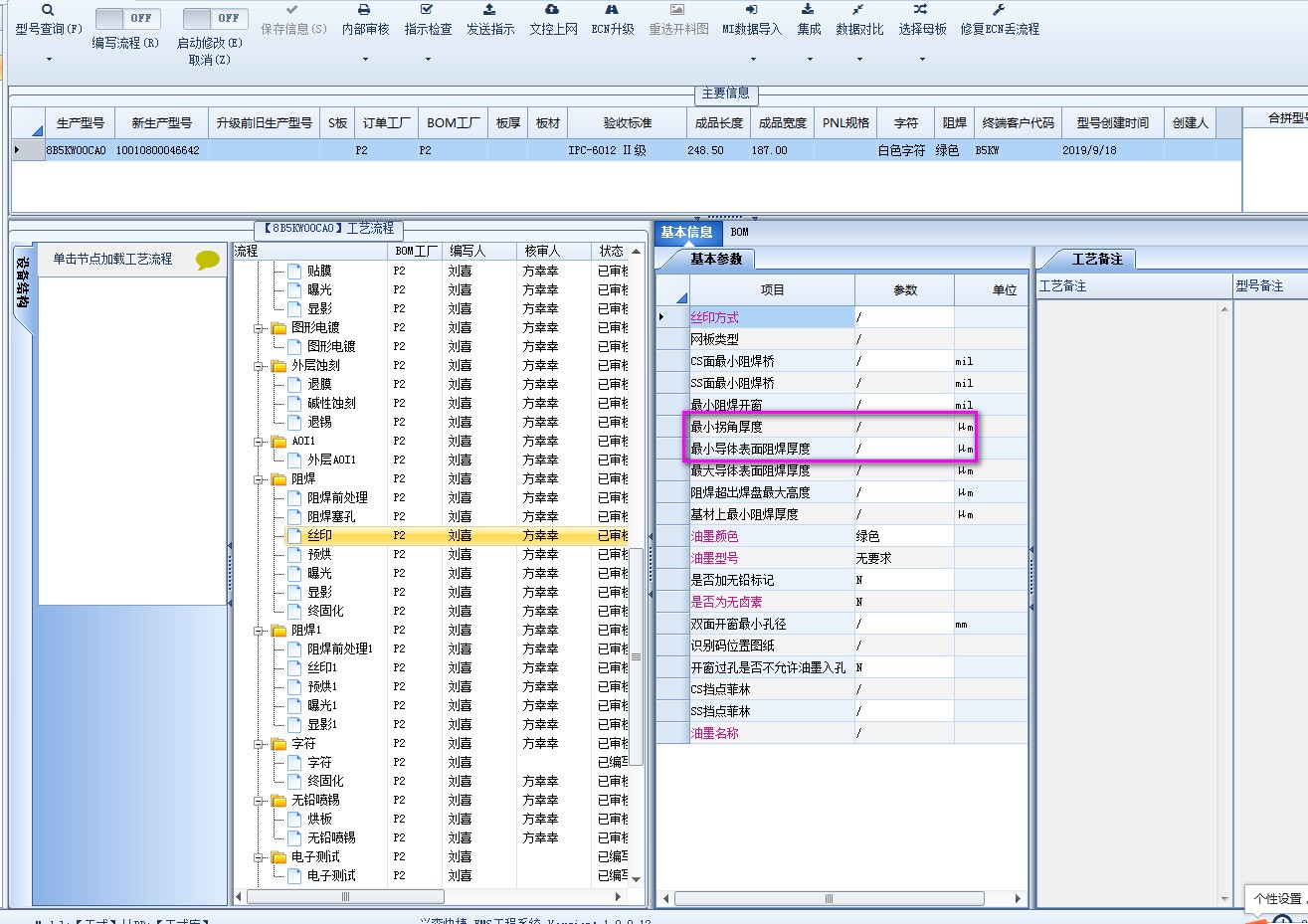
Task: Collapse 字符 folder node
Action: coord(259,744)
